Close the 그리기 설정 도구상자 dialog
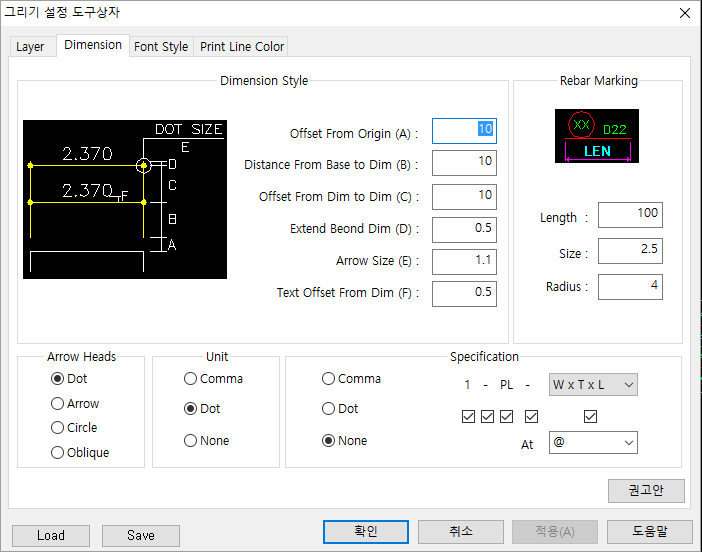This screenshot has width=702, height=552. [685, 13]
